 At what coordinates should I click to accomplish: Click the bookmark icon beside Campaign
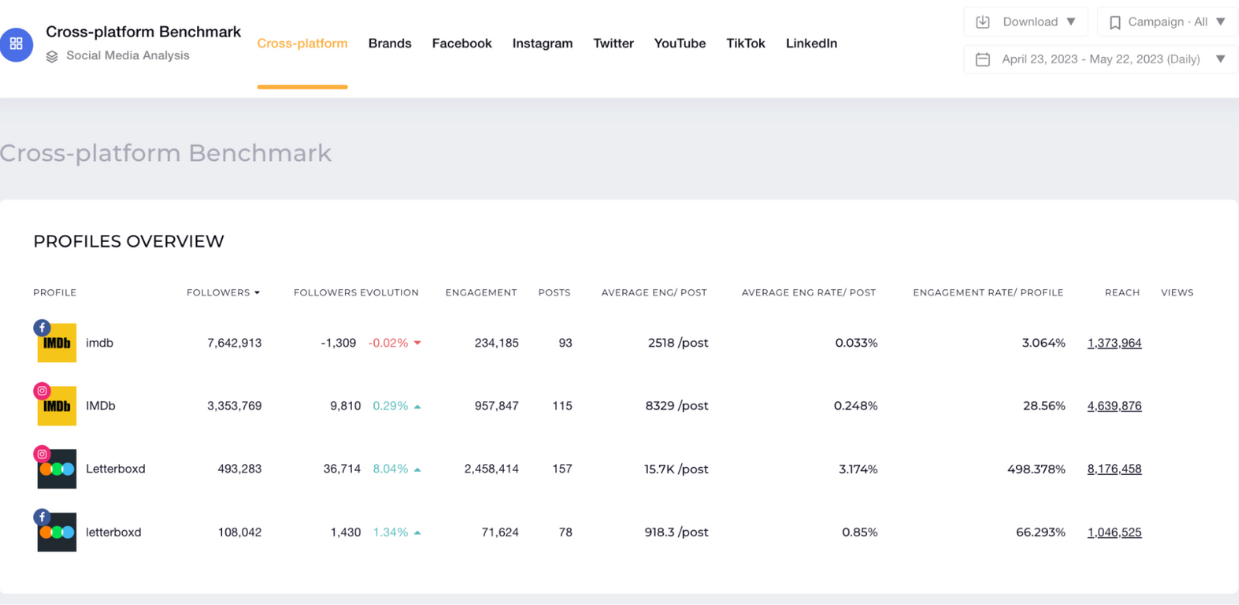tap(1115, 22)
